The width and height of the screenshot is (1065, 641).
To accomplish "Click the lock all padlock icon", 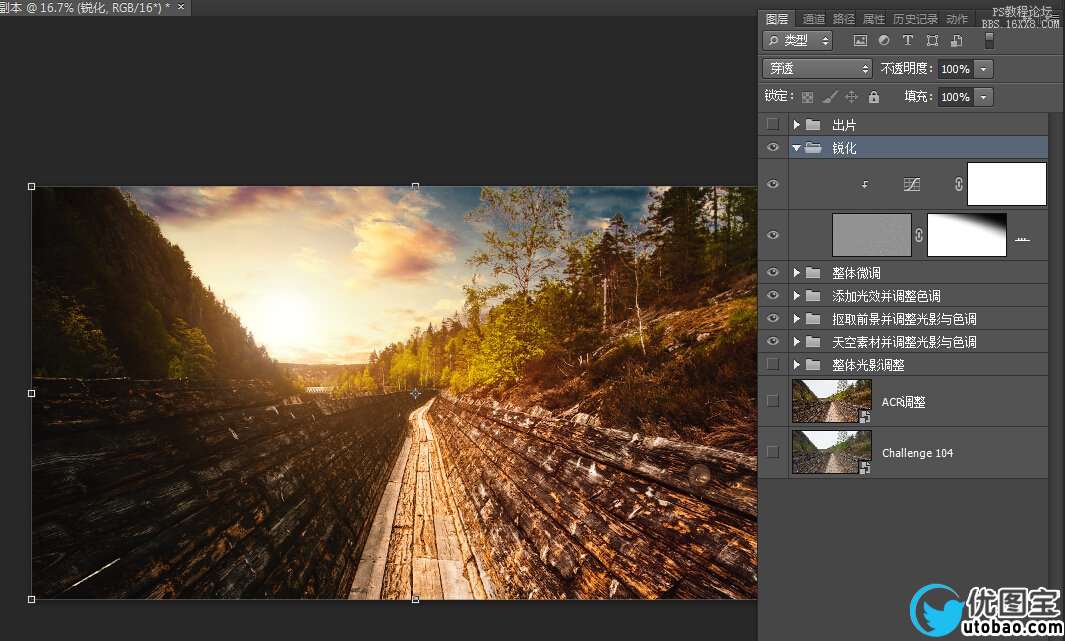I will 873,97.
